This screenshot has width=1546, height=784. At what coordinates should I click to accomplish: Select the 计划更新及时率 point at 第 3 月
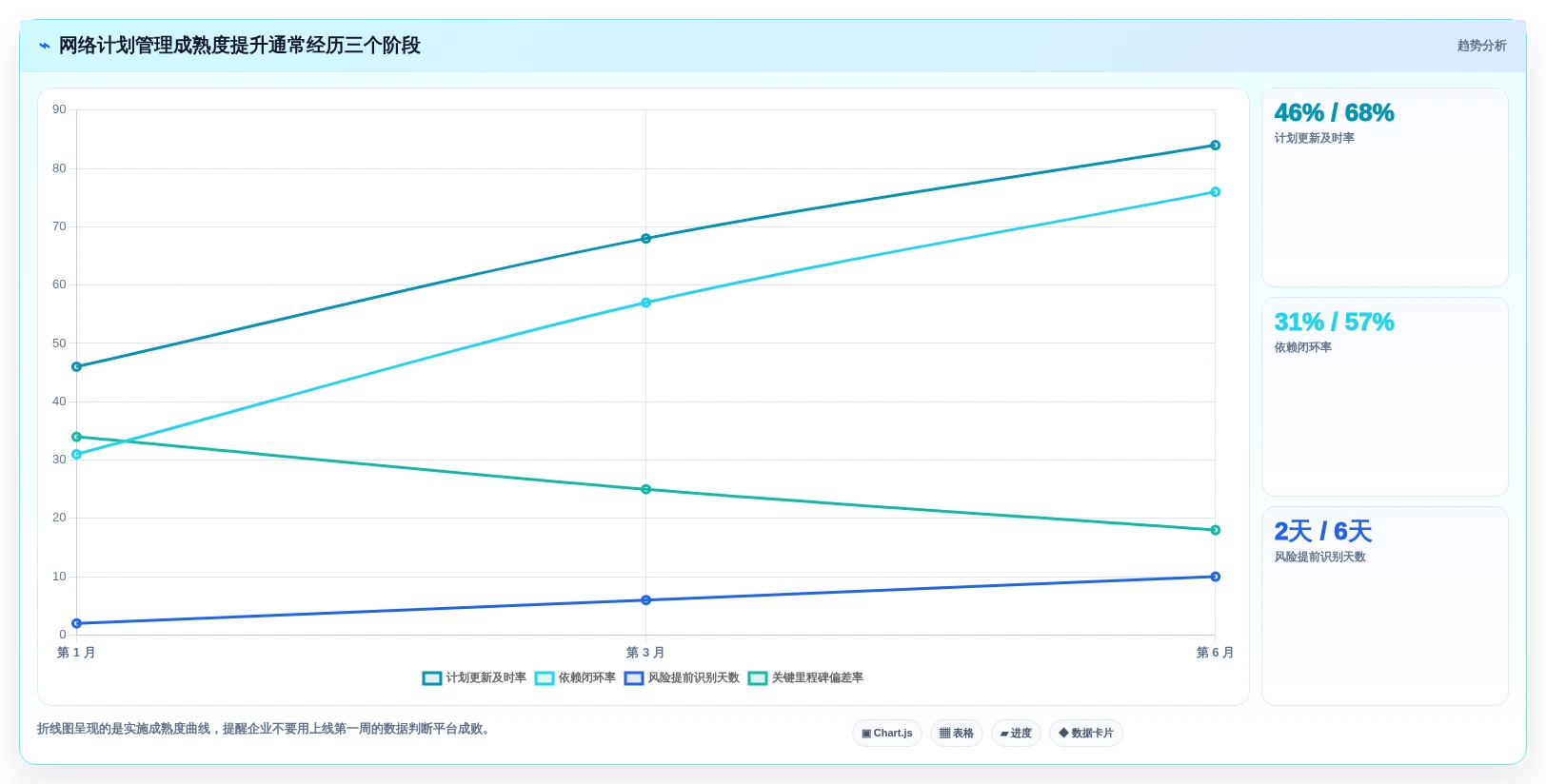(645, 239)
